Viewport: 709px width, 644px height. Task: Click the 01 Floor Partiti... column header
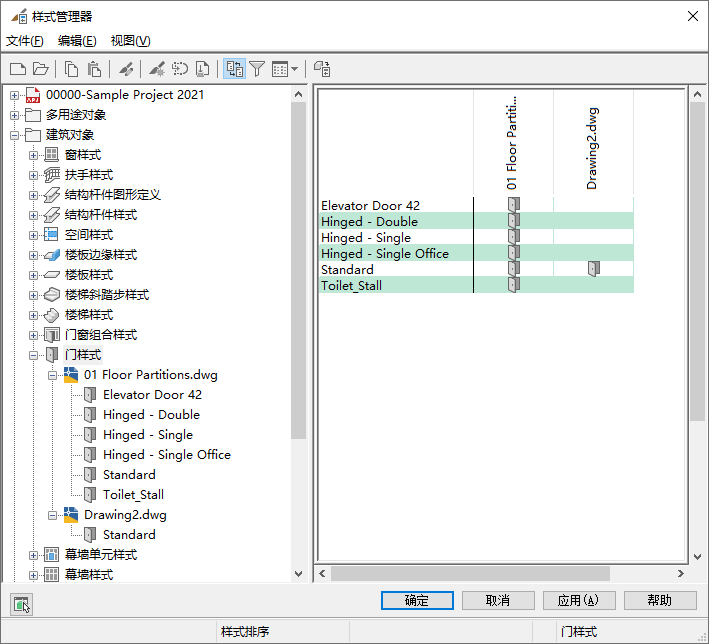(513, 142)
